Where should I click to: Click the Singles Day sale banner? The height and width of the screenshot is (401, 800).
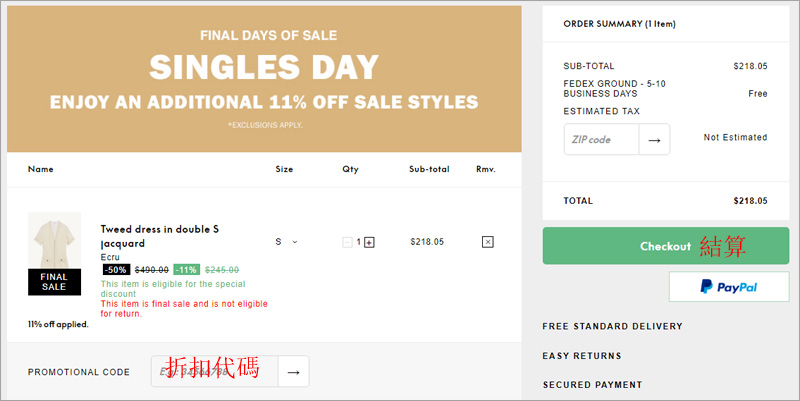point(264,68)
